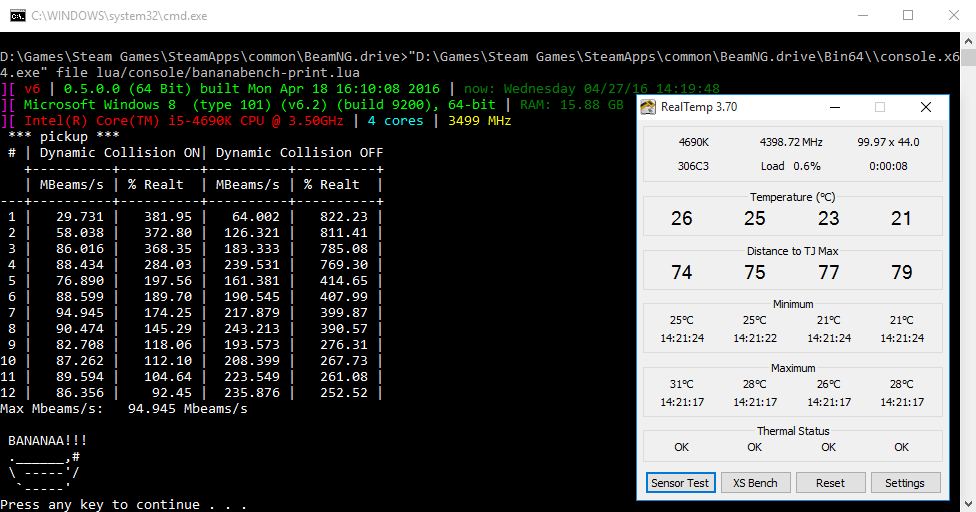The width and height of the screenshot is (976, 512).
Task: Click the Dynamic Collision OFF column header
Action: point(299,152)
